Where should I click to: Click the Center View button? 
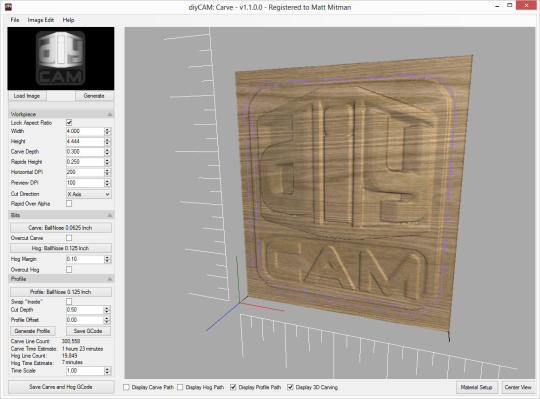[518, 387]
